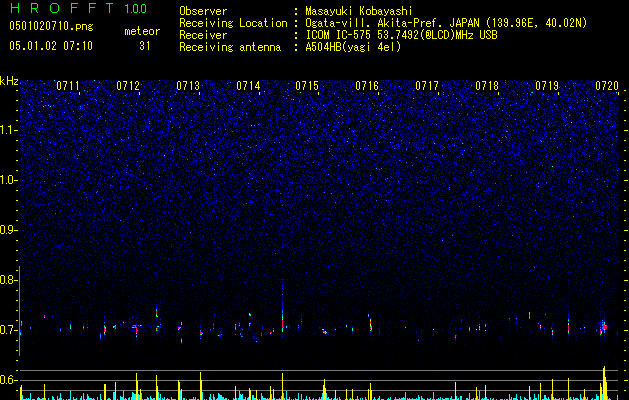Click time marker 0715
The width and height of the screenshot is (629, 400).
tap(307, 86)
